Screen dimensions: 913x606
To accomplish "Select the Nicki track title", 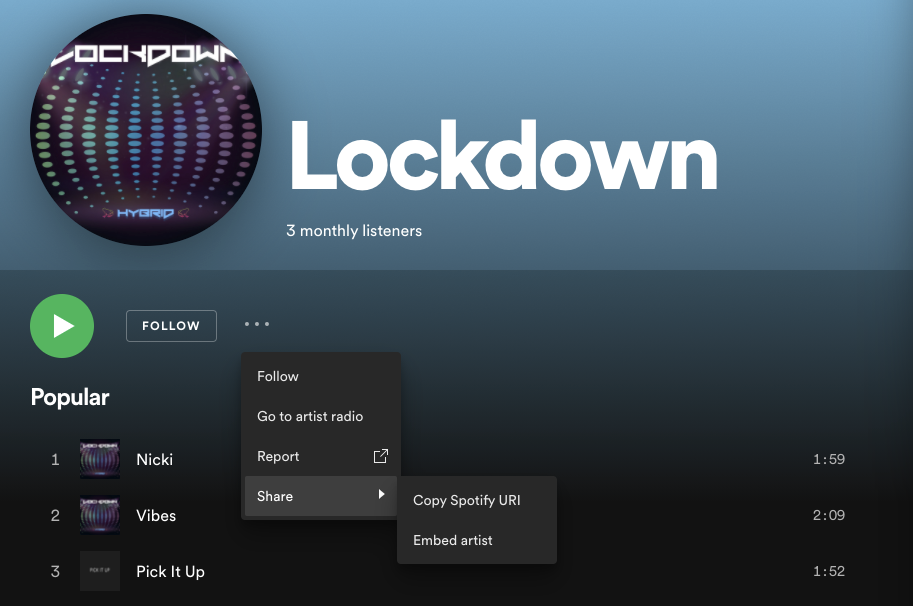I will click(155, 459).
